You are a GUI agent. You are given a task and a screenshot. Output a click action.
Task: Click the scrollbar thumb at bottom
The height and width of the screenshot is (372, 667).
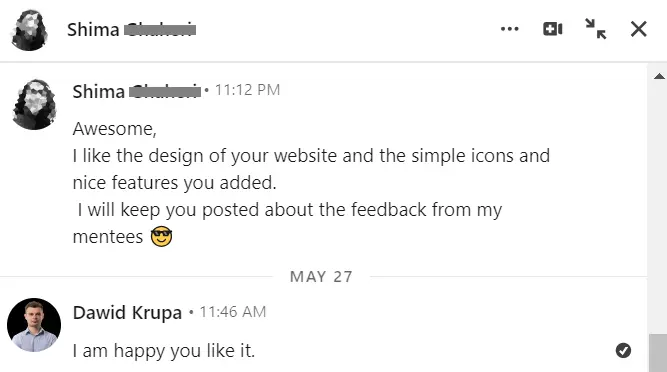point(658,353)
